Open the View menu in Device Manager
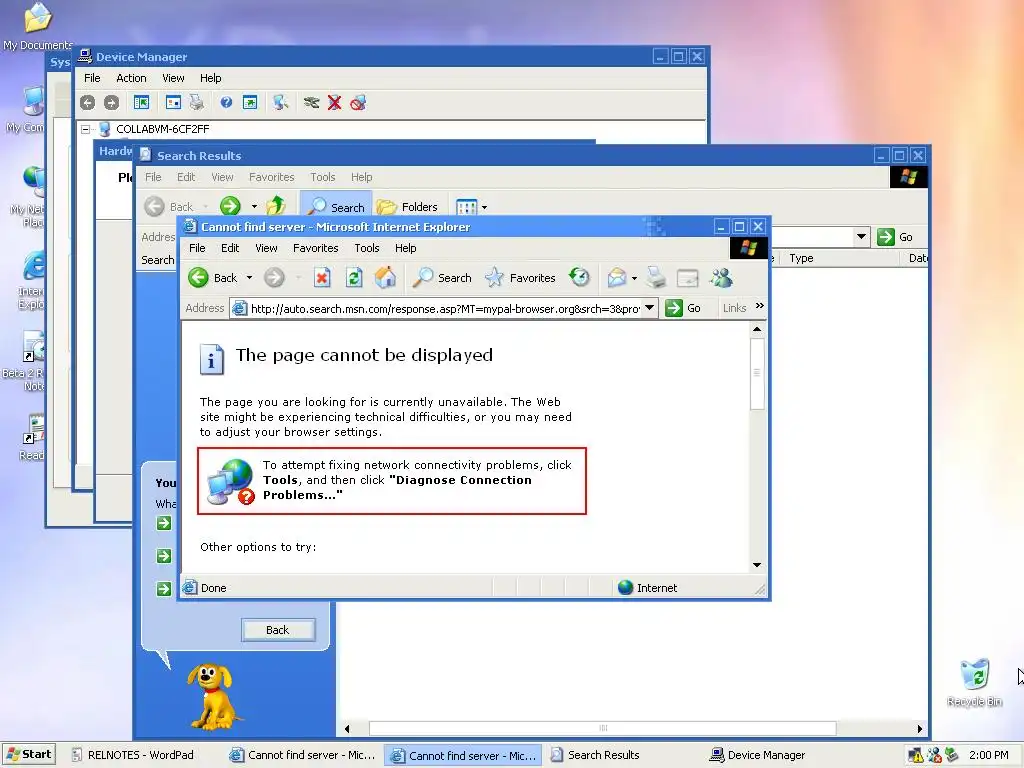The image size is (1024, 768). (173, 78)
